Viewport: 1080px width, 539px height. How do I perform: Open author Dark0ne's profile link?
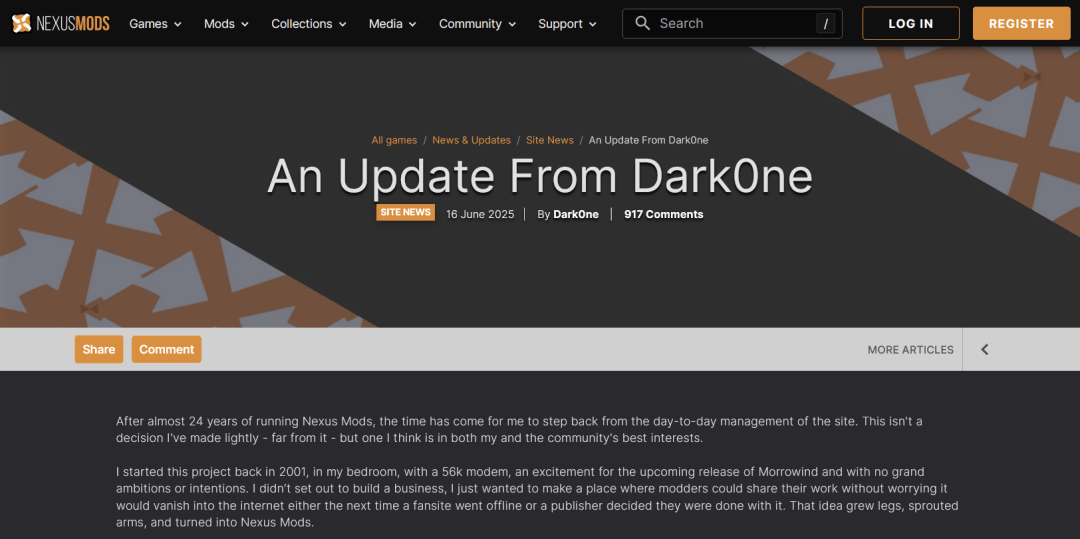pyautogui.click(x=576, y=214)
